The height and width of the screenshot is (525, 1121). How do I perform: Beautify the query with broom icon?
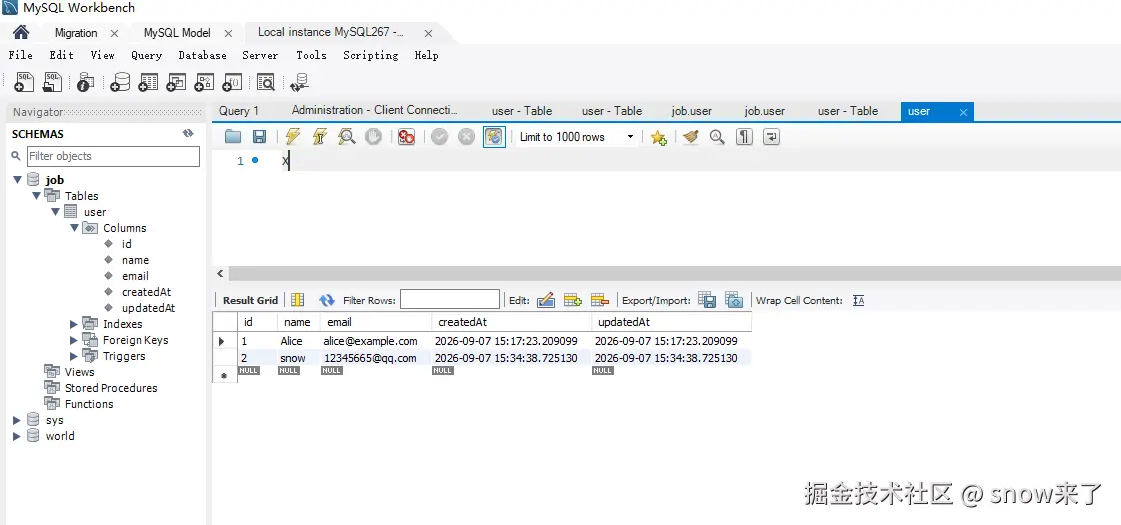(690, 137)
